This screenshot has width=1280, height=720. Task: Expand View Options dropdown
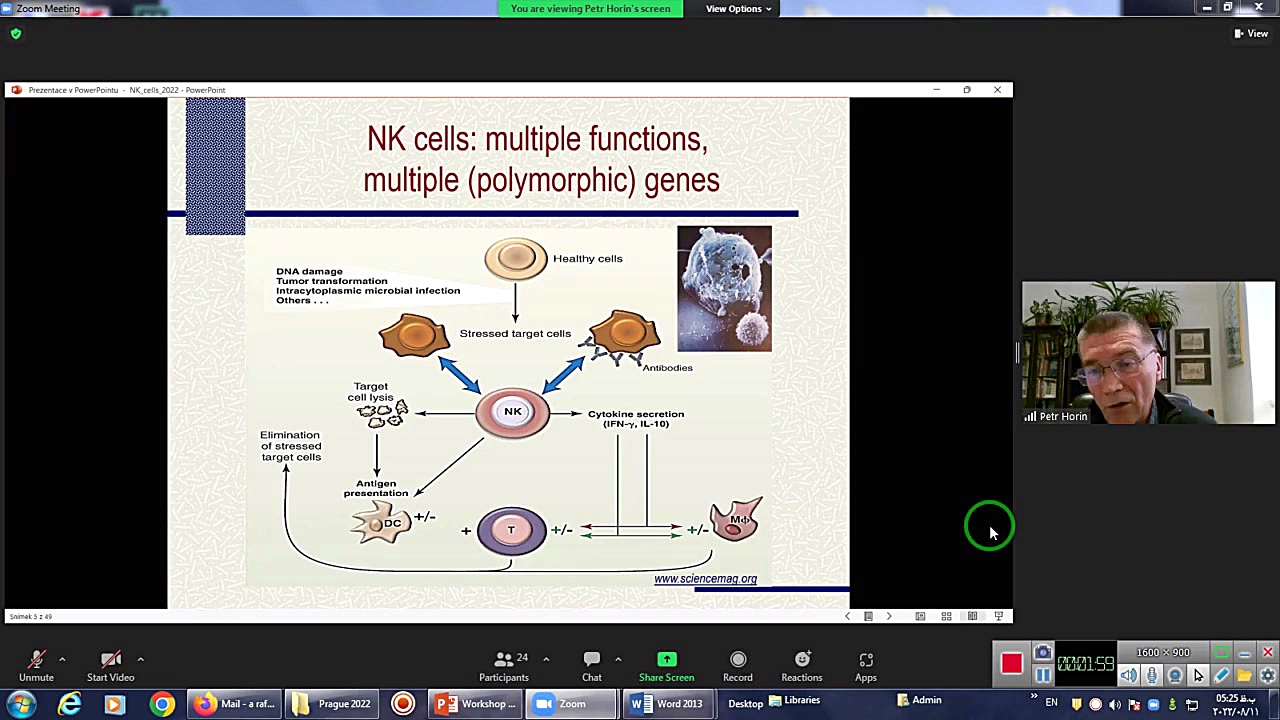(x=738, y=9)
